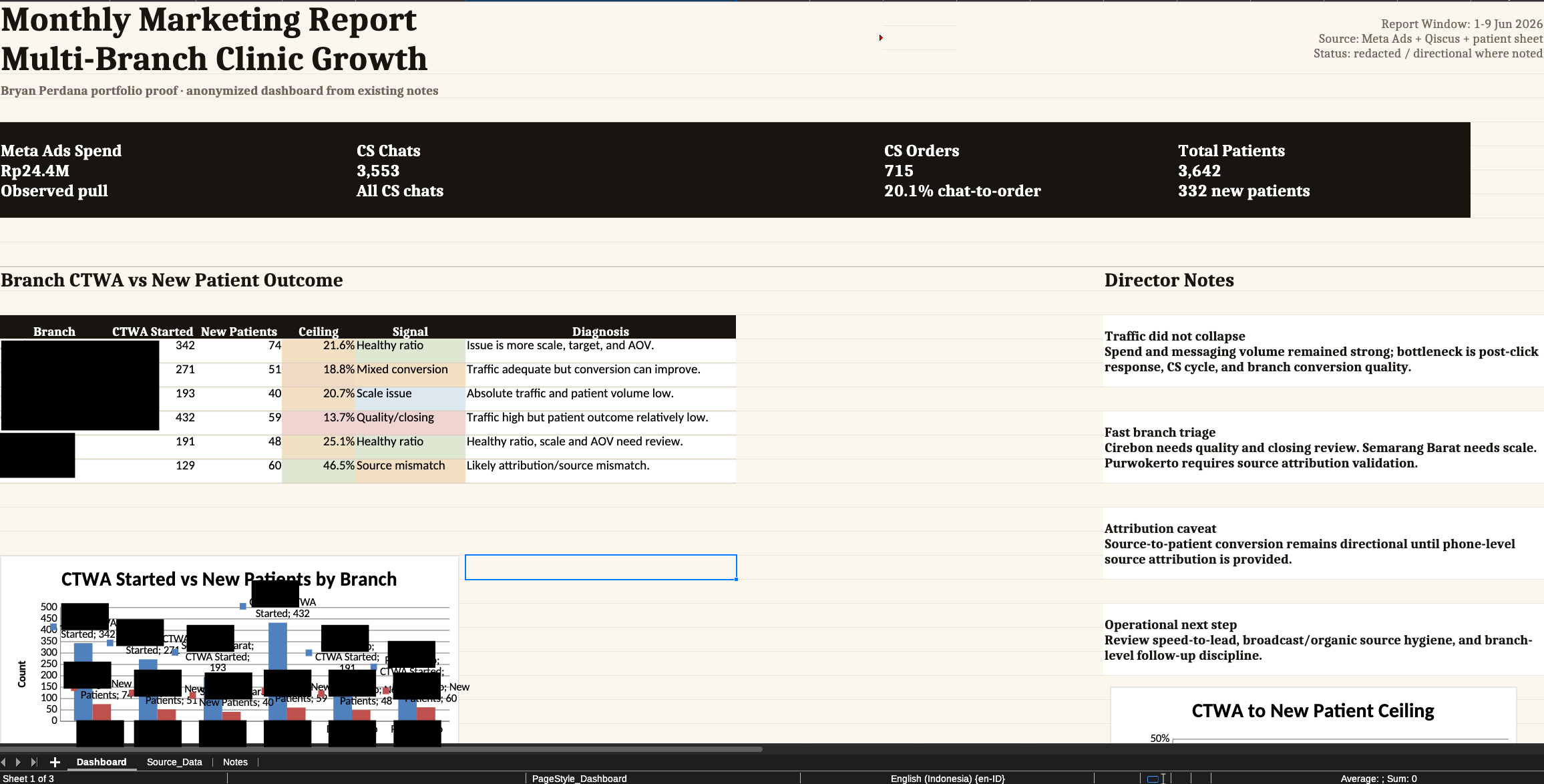Image resolution: width=1544 pixels, height=784 pixels.
Task: Click the chart's 'Count' axis label
Action: click(22, 674)
